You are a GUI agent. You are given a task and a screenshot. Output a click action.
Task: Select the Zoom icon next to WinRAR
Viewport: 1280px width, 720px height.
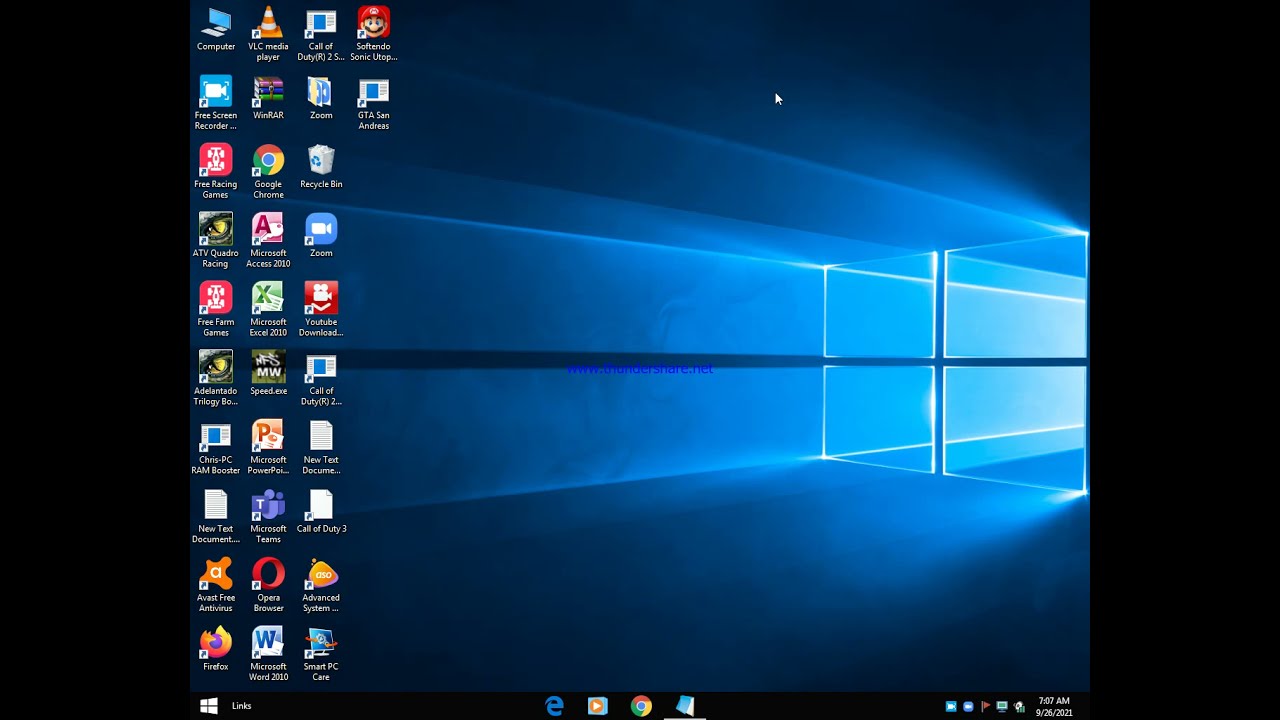pyautogui.click(x=321, y=98)
